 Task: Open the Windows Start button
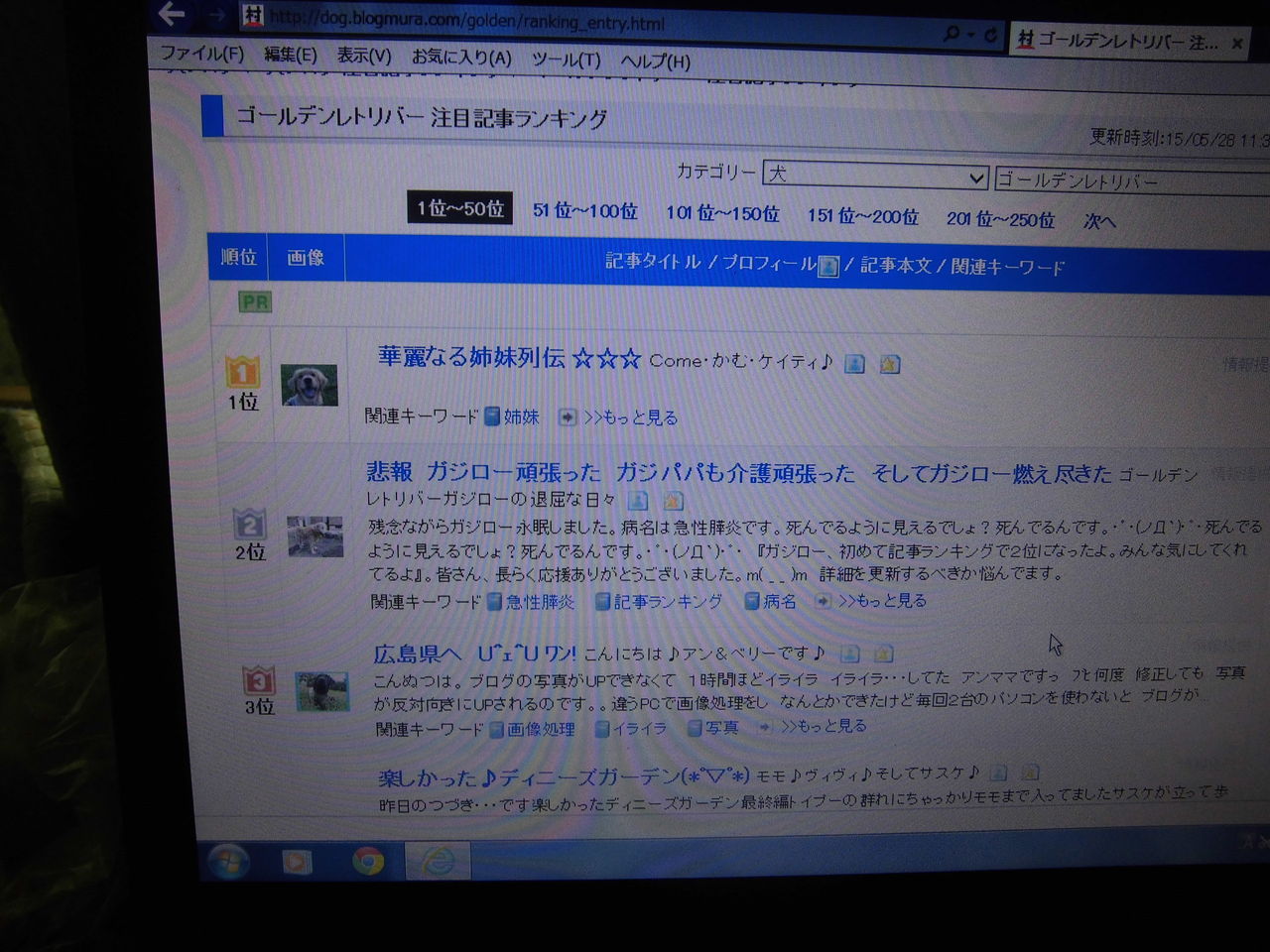pyautogui.click(x=227, y=861)
